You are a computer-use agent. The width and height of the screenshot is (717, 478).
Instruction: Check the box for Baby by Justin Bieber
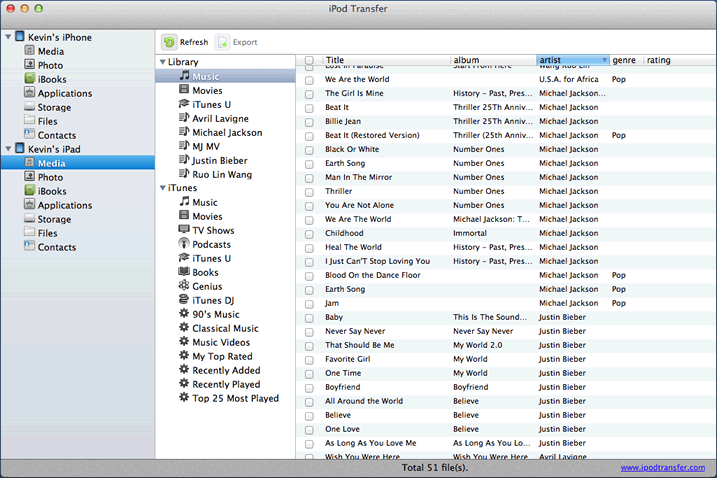310,318
